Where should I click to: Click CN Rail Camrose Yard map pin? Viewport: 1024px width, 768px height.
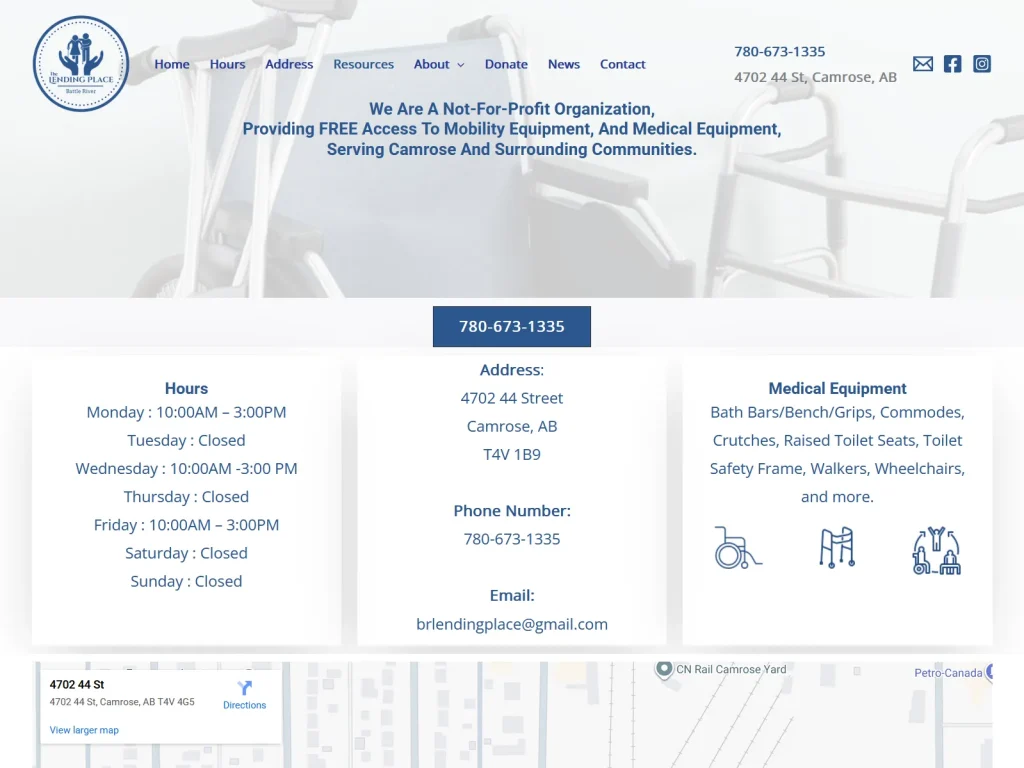click(664, 669)
